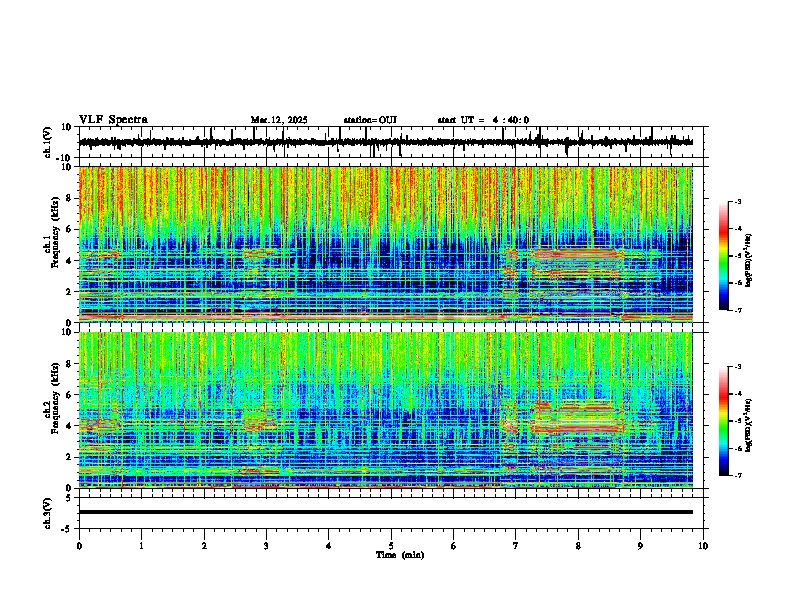This screenshot has width=792, height=612.
Task: Click time axis tick label '7'
Action: 516,546
